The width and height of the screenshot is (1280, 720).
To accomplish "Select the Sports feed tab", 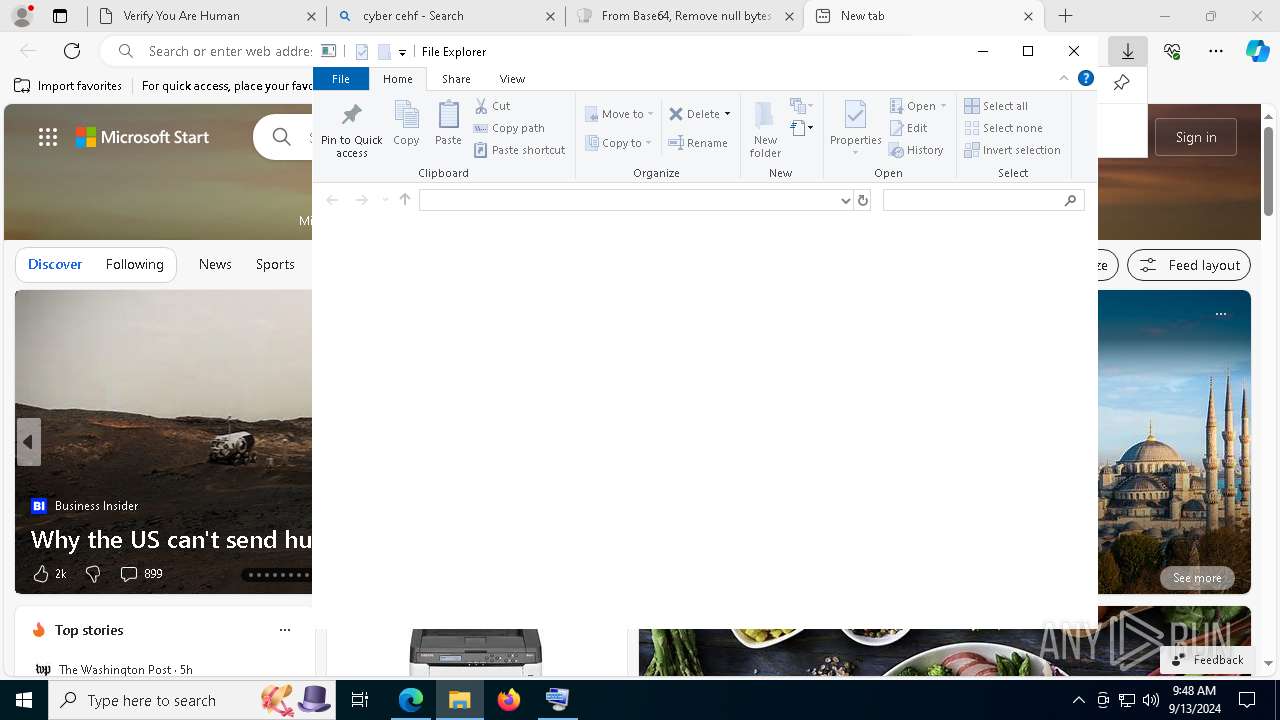I will tap(275, 265).
